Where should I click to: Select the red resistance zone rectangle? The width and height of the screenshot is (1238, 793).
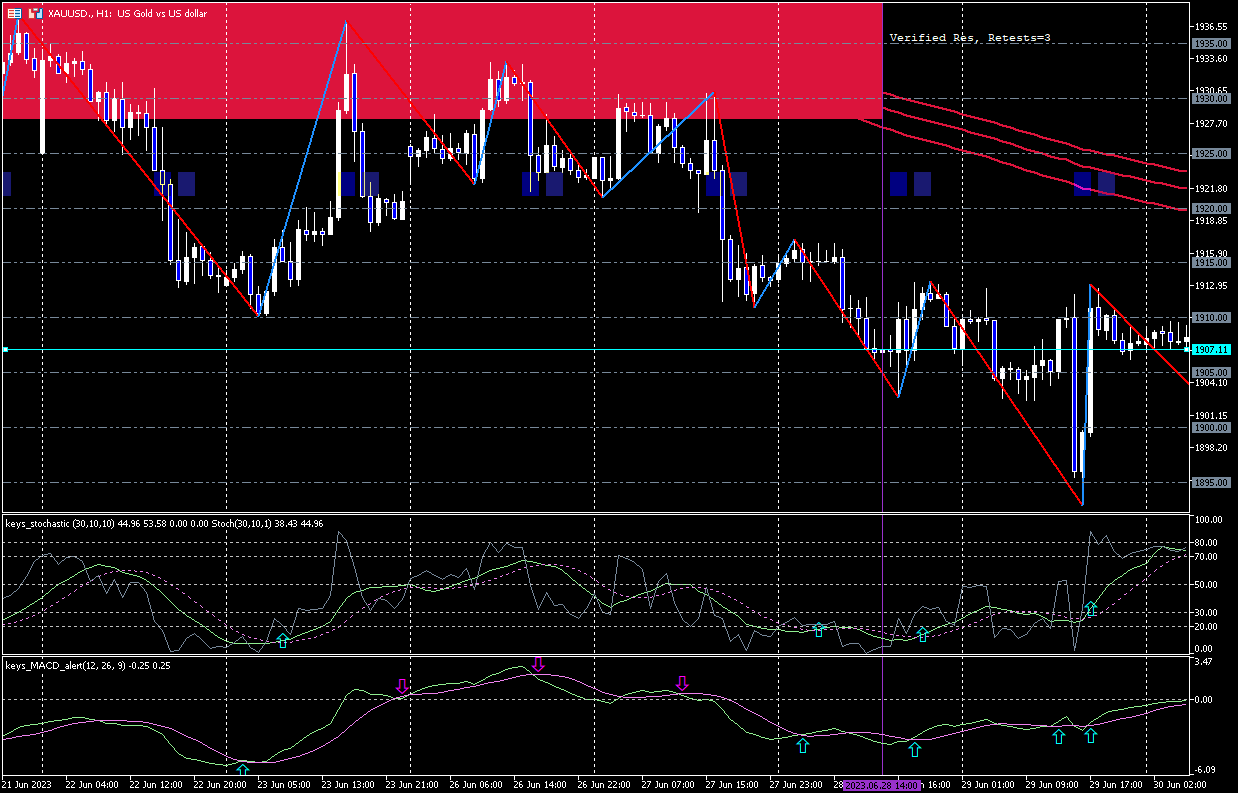pos(442,60)
